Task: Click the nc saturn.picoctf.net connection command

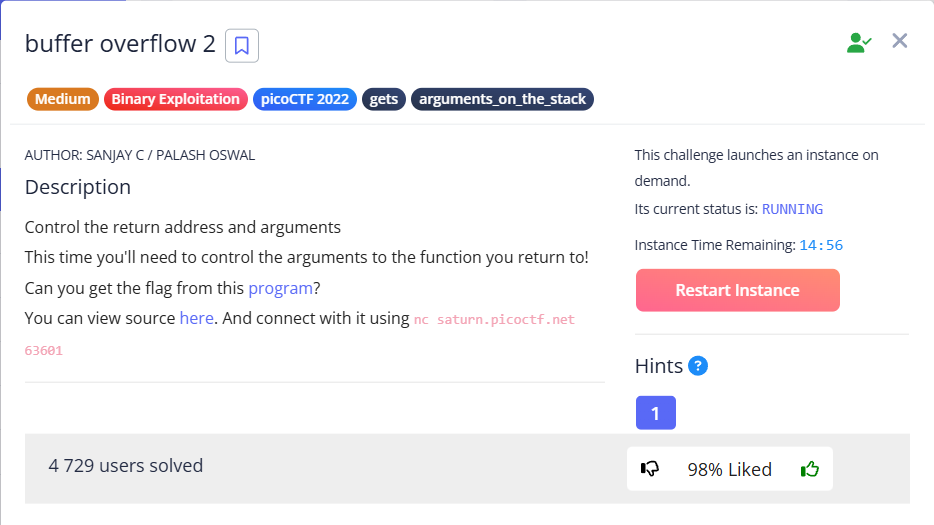Action: (x=494, y=319)
